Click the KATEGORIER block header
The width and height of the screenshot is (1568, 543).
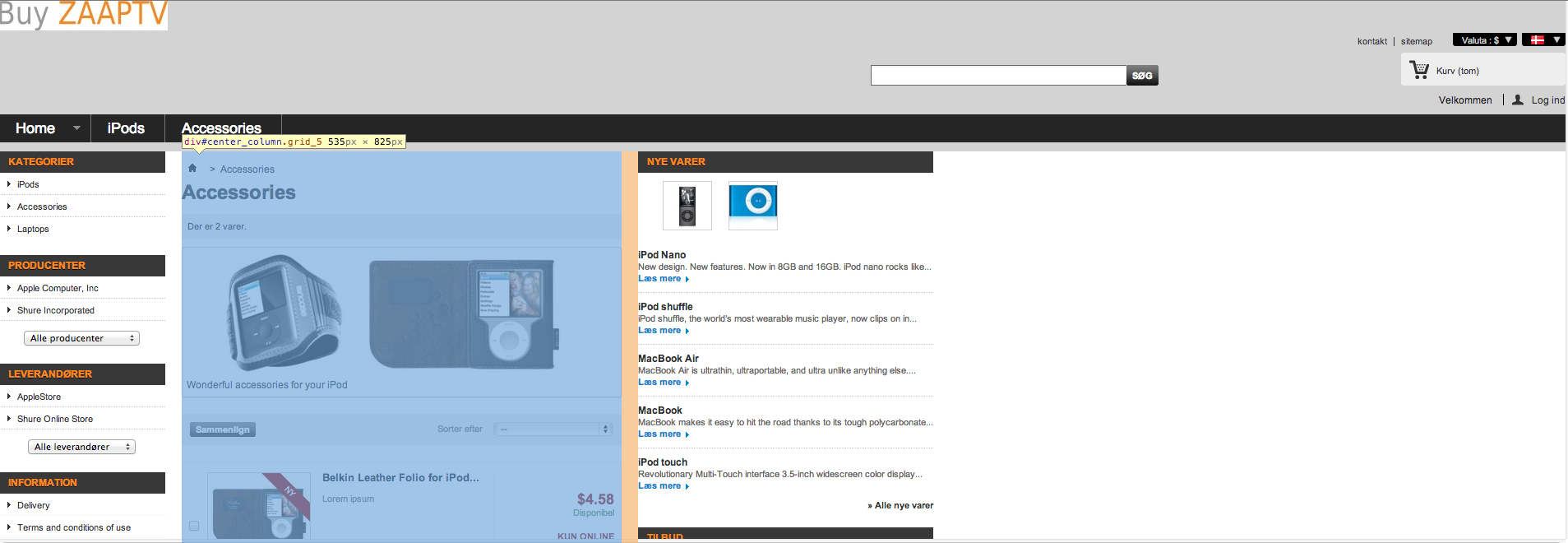coord(82,162)
